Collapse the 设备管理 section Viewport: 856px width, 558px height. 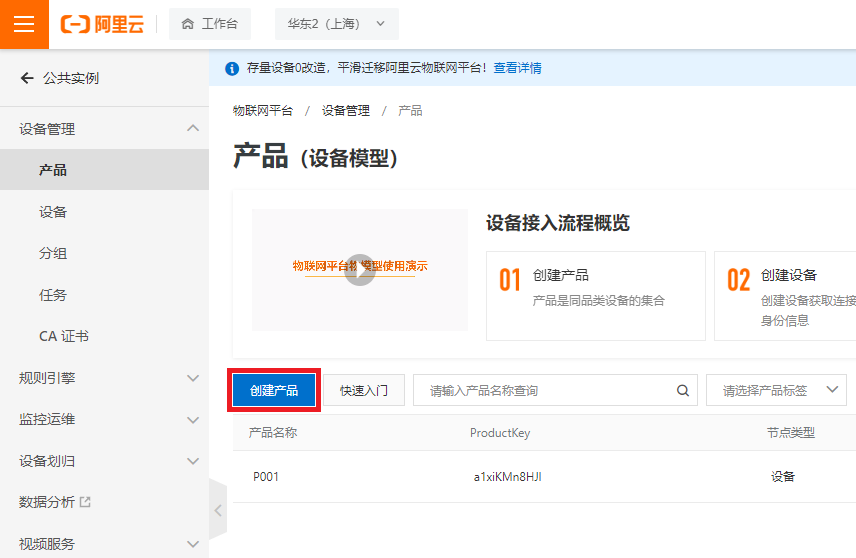point(104,129)
